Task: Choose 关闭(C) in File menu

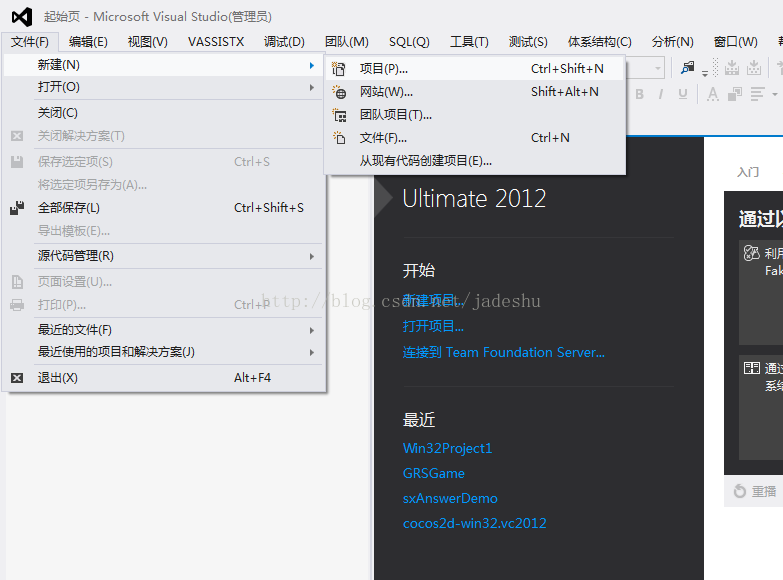Action: point(164,113)
